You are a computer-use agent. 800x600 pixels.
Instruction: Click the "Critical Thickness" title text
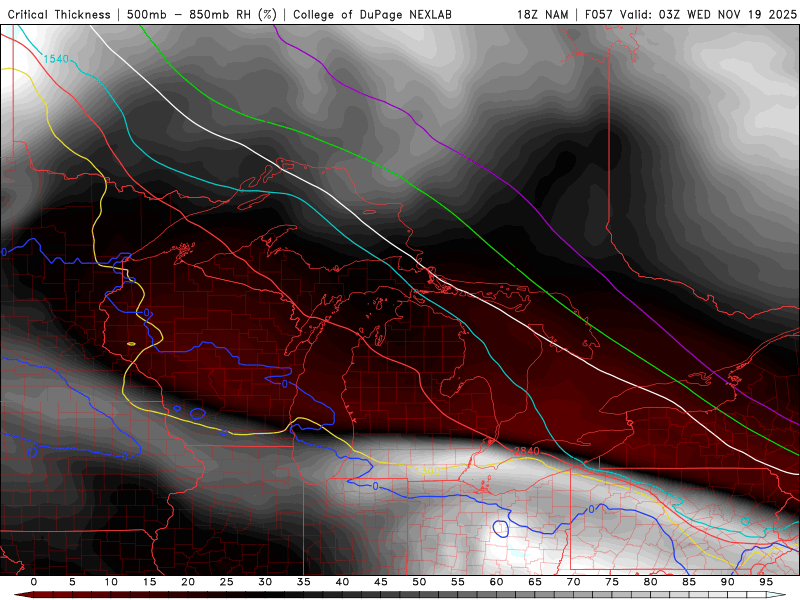click(x=59, y=15)
